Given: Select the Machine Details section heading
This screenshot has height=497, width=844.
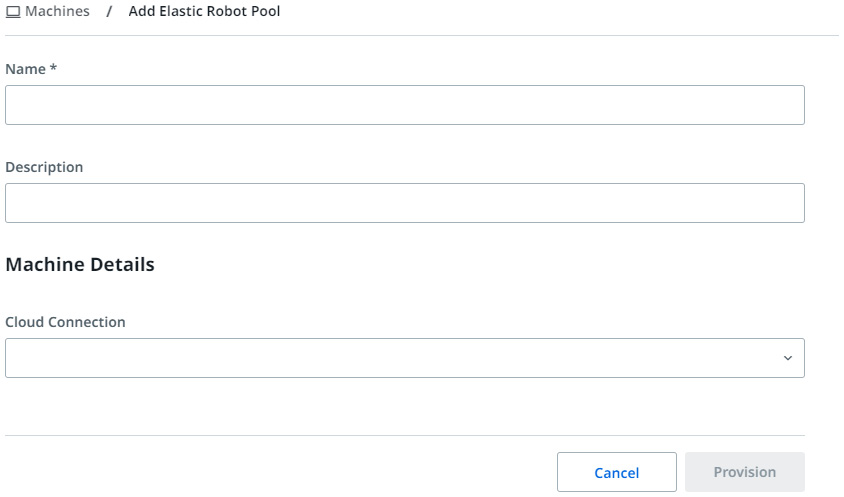Looking at the screenshot, I should pyautogui.click(x=80, y=264).
